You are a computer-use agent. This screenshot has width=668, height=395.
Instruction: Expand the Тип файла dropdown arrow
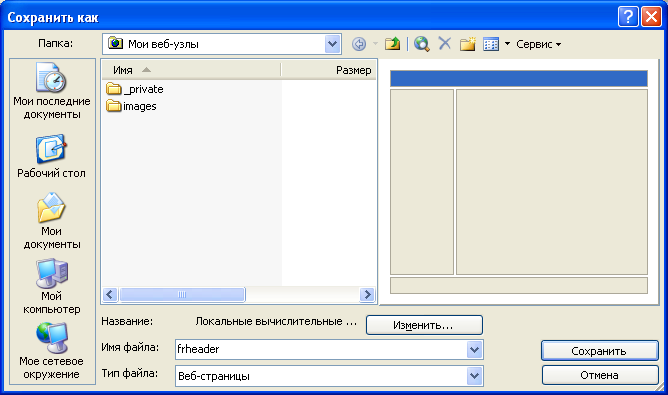coord(475,376)
